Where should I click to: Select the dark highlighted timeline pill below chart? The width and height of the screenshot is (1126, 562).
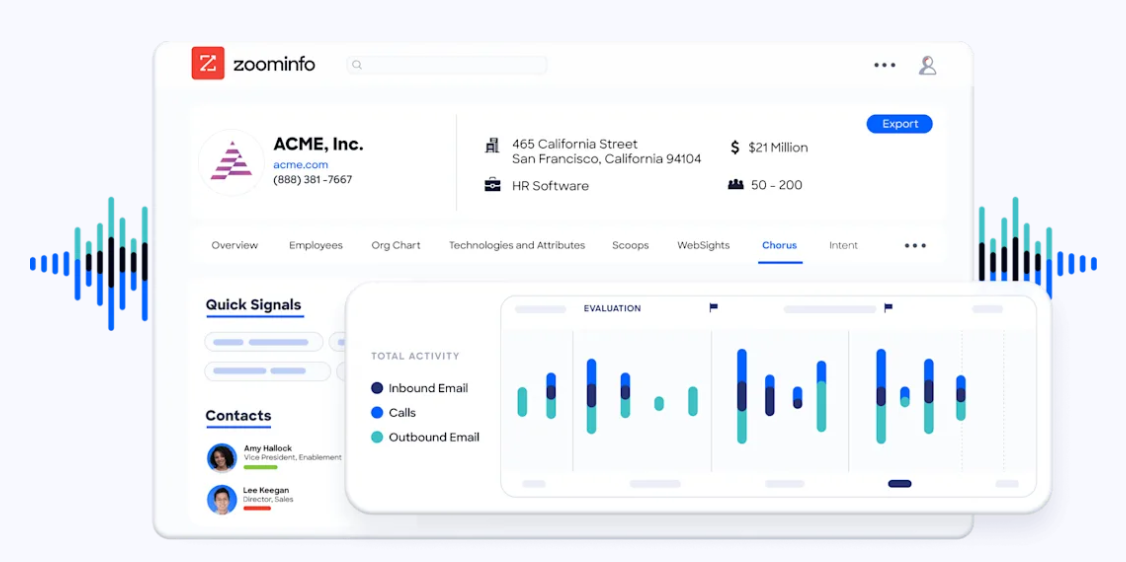pos(900,484)
